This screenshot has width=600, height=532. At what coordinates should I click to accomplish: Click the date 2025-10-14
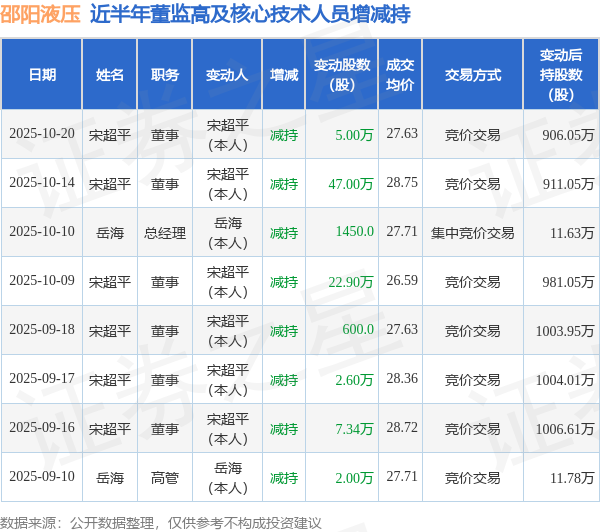[42, 183]
